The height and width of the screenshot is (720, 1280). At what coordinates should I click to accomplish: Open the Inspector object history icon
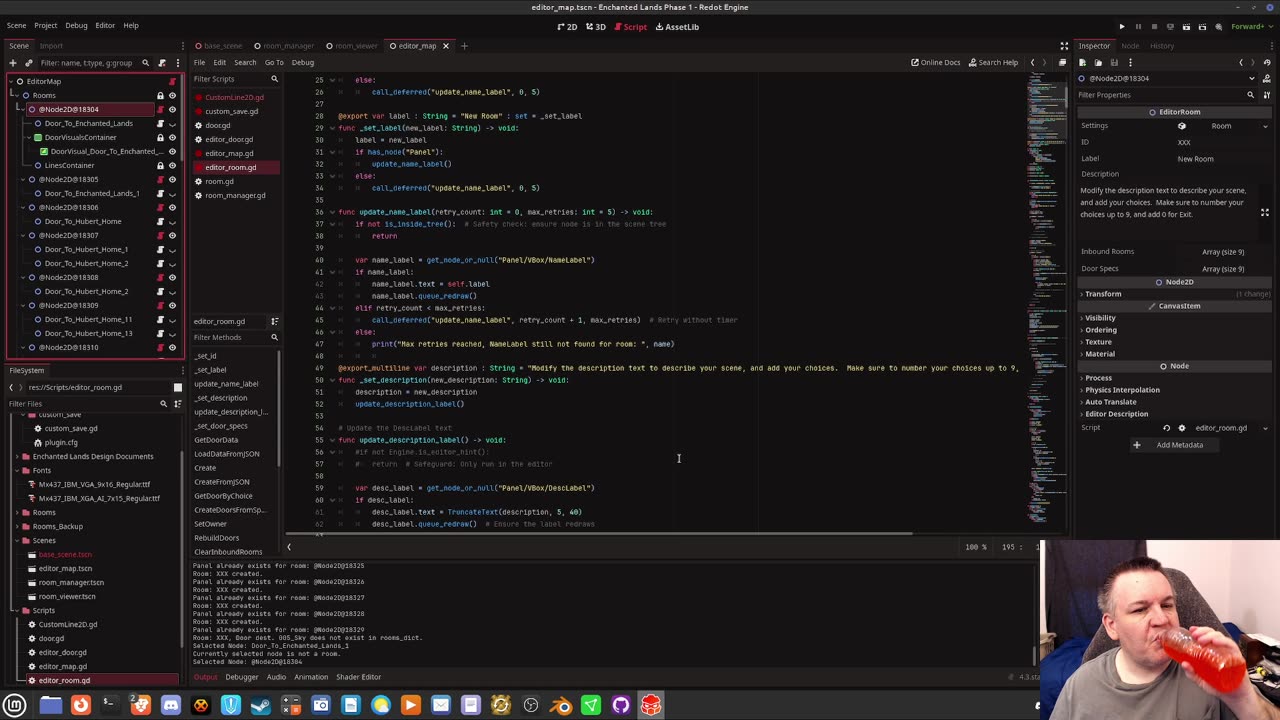click(1268, 62)
